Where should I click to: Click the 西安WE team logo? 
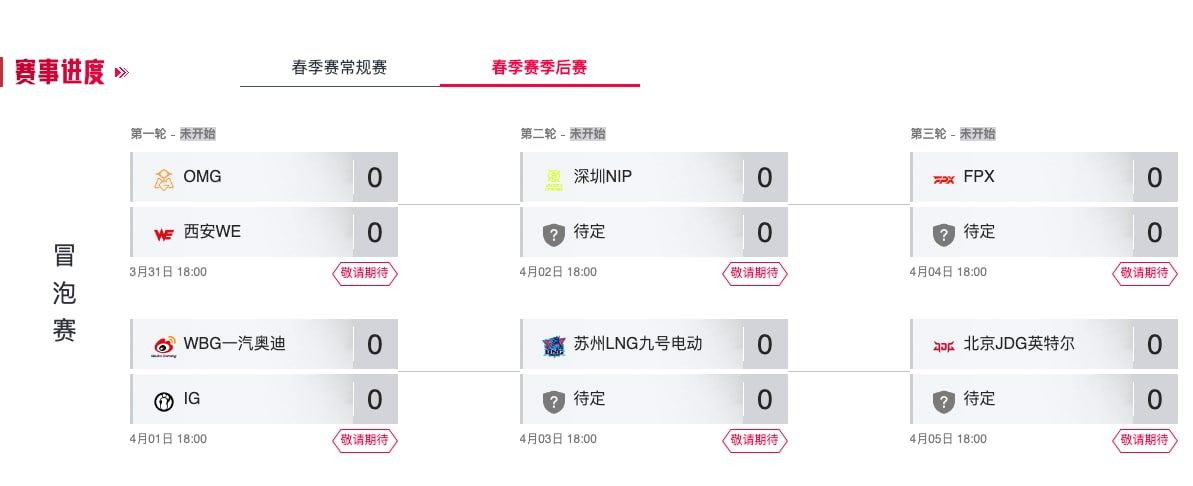click(164, 234)
